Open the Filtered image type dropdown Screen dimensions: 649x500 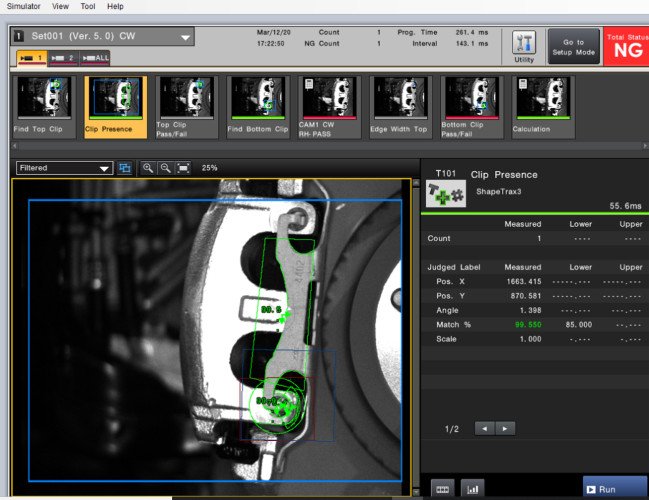pyautogui.click(x=63, y=168)
